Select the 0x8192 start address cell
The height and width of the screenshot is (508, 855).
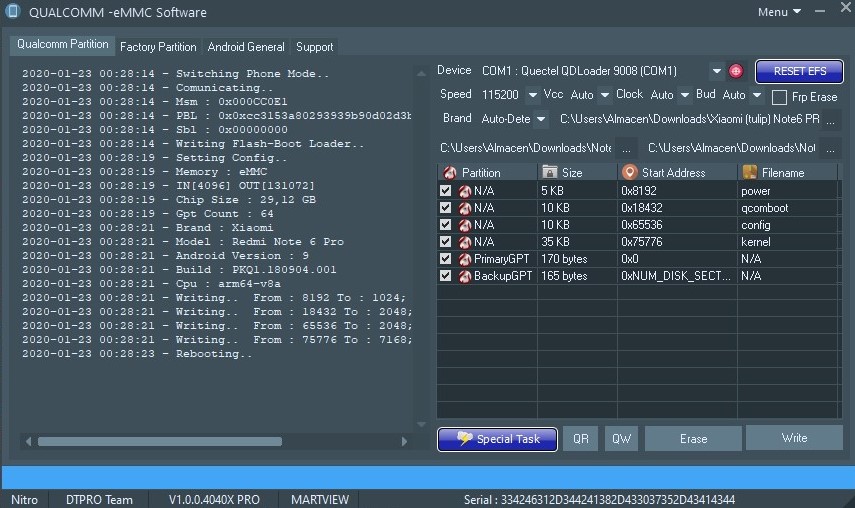[677, 191]
